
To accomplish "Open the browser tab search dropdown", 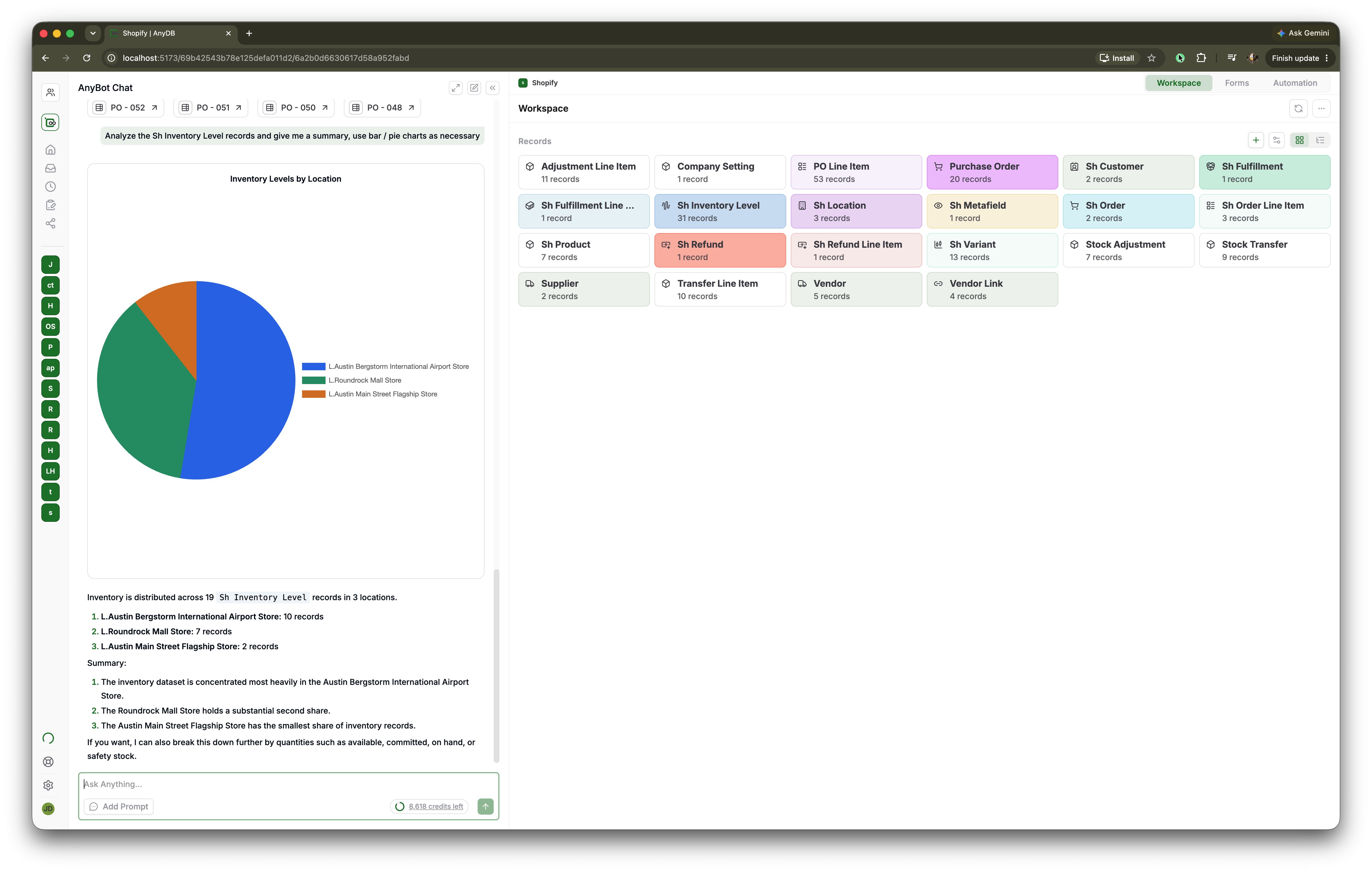I will tap(93, 33).
